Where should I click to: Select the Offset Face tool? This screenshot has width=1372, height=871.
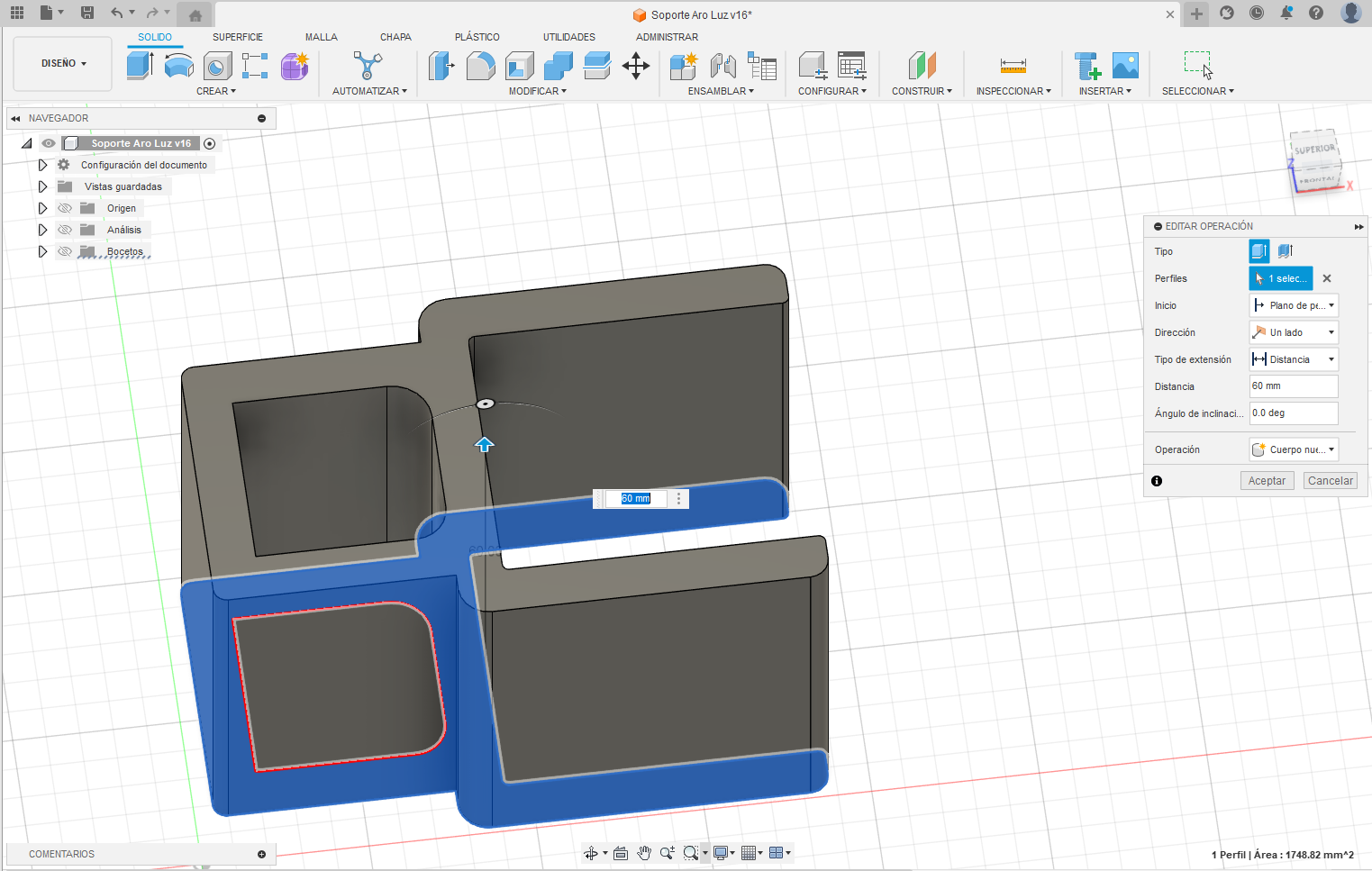click(596, 66)
